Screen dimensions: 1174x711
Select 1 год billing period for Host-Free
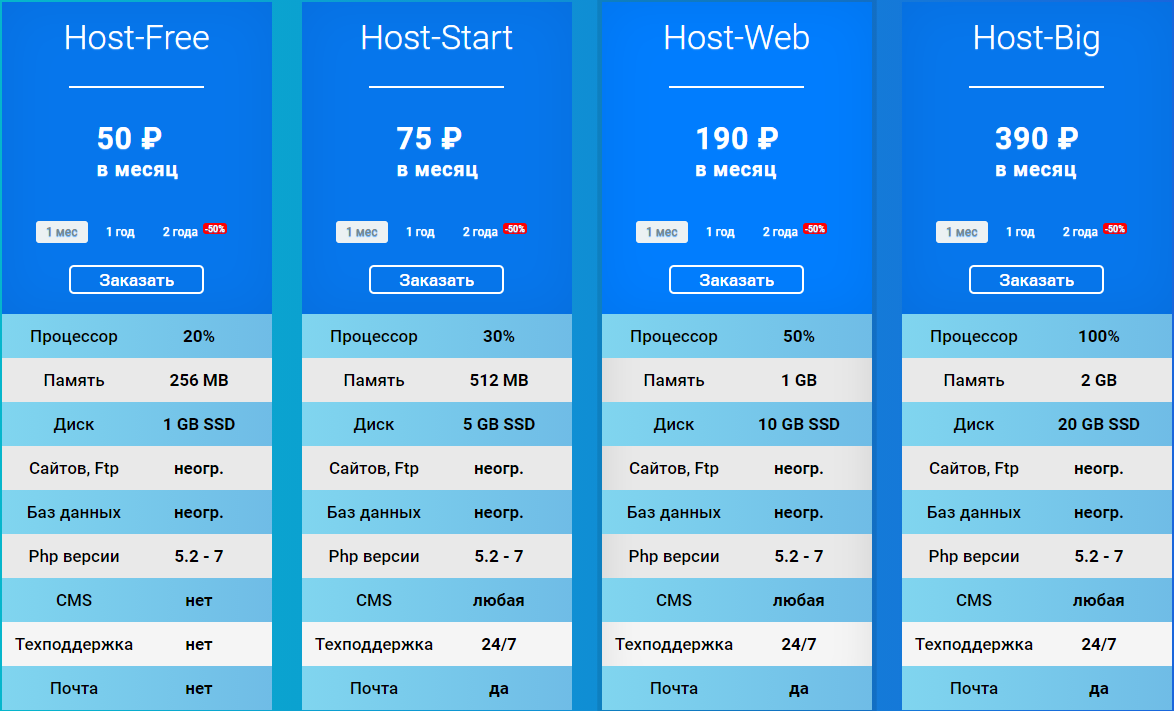pos(120,231)
